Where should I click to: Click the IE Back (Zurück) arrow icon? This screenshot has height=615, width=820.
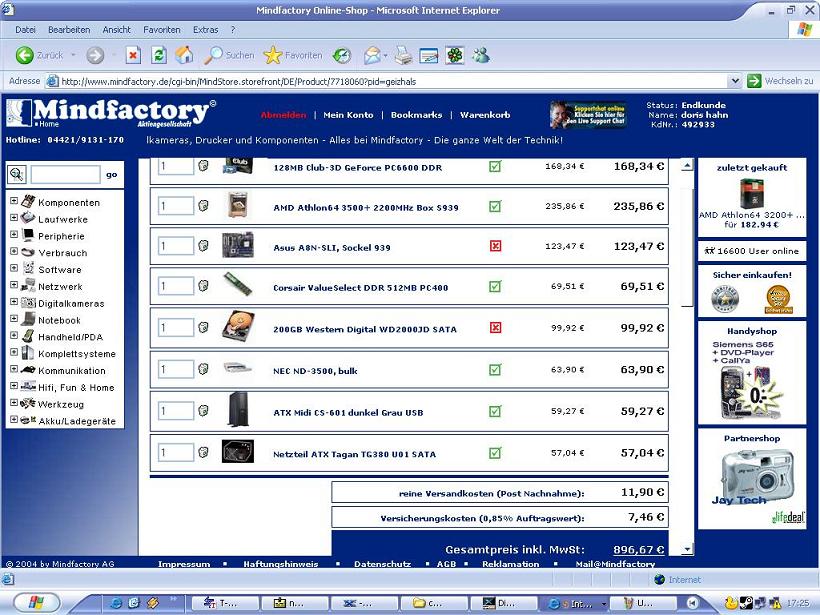click(25, 55)
